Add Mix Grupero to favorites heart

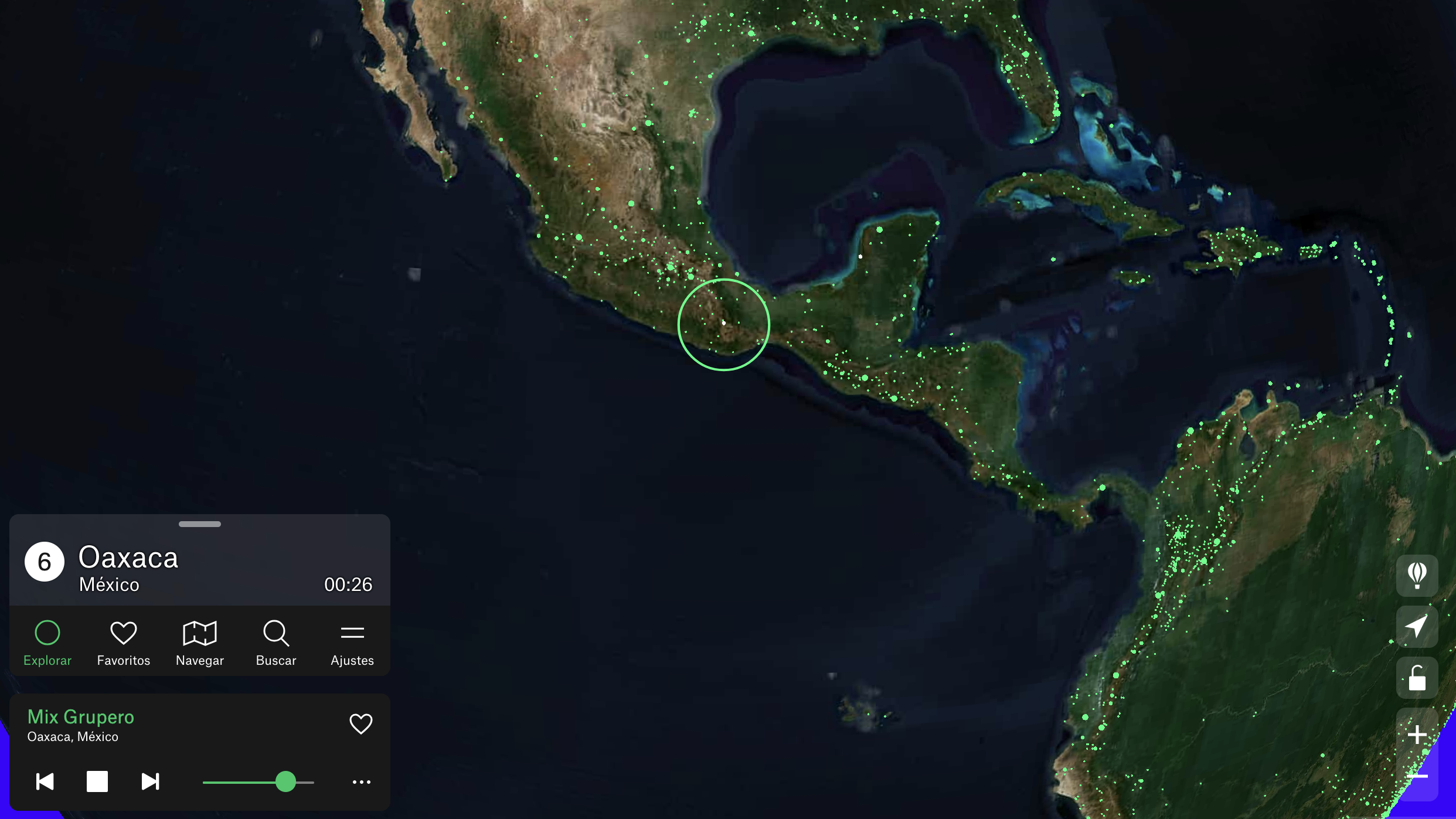(361, 724)
